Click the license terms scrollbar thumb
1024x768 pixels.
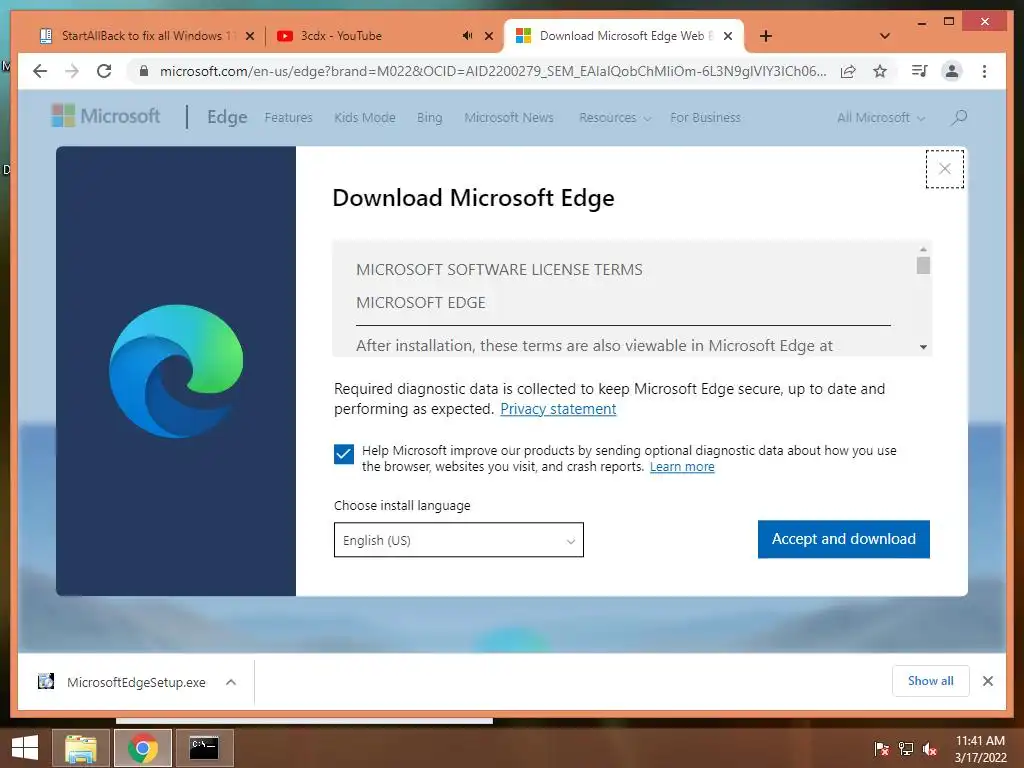point(923,265)
